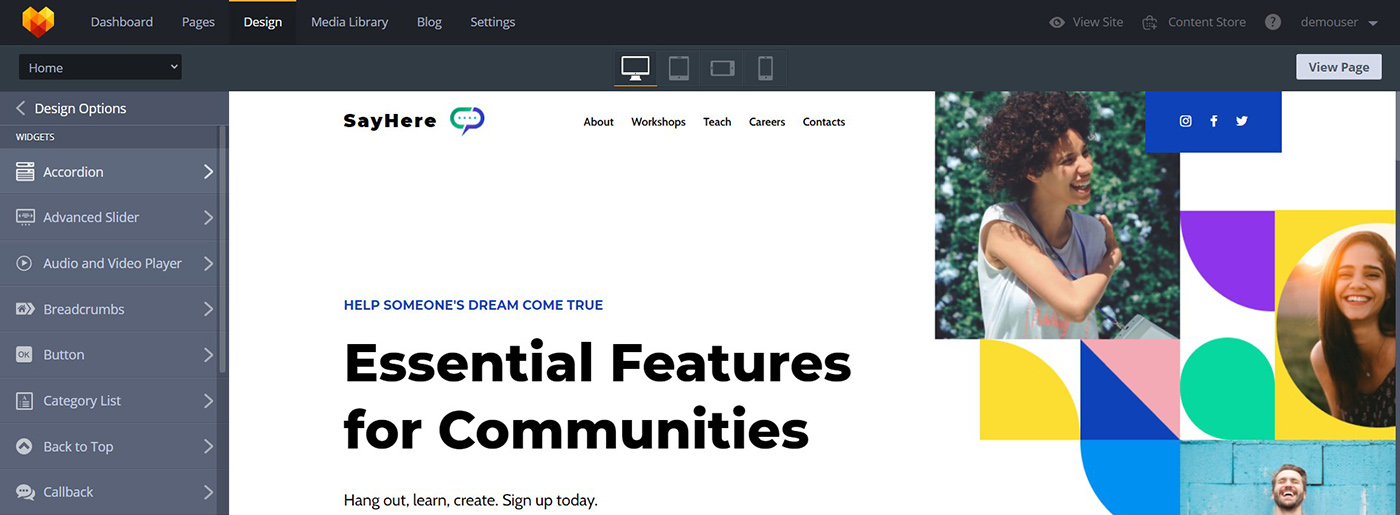
Task: Open the help question mark icon
Action: tap(1272, 22)
